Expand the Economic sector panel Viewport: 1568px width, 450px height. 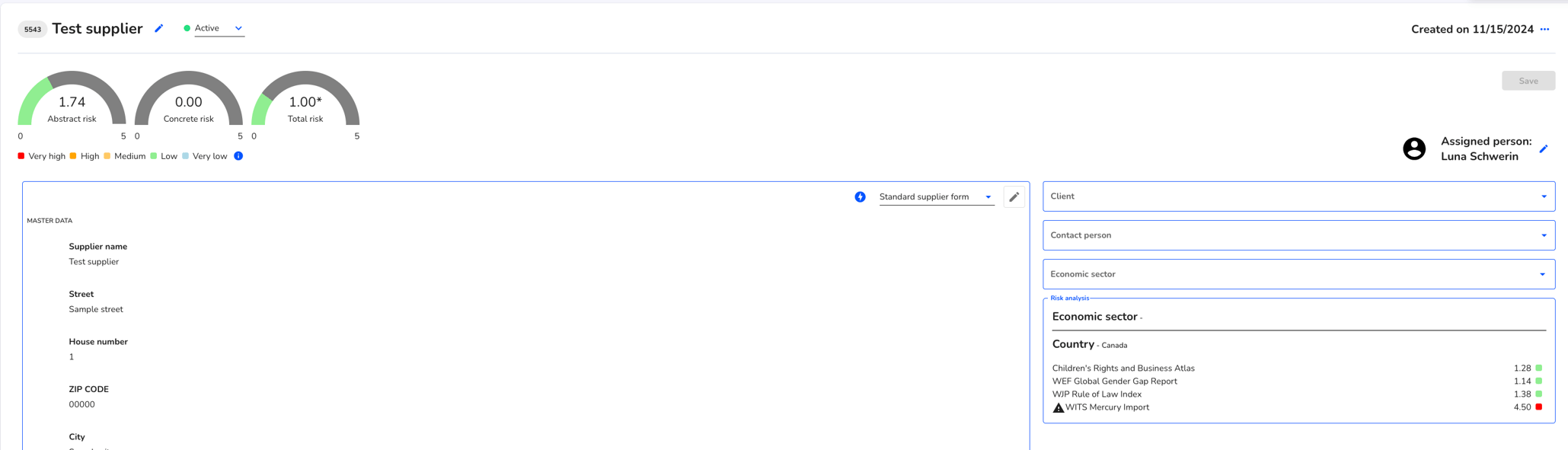1298,274
